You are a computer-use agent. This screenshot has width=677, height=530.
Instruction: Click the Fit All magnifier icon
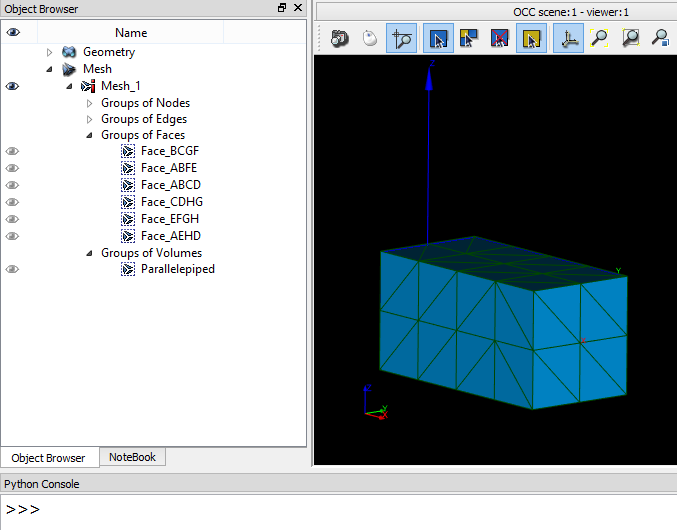(x=599, y=39)
